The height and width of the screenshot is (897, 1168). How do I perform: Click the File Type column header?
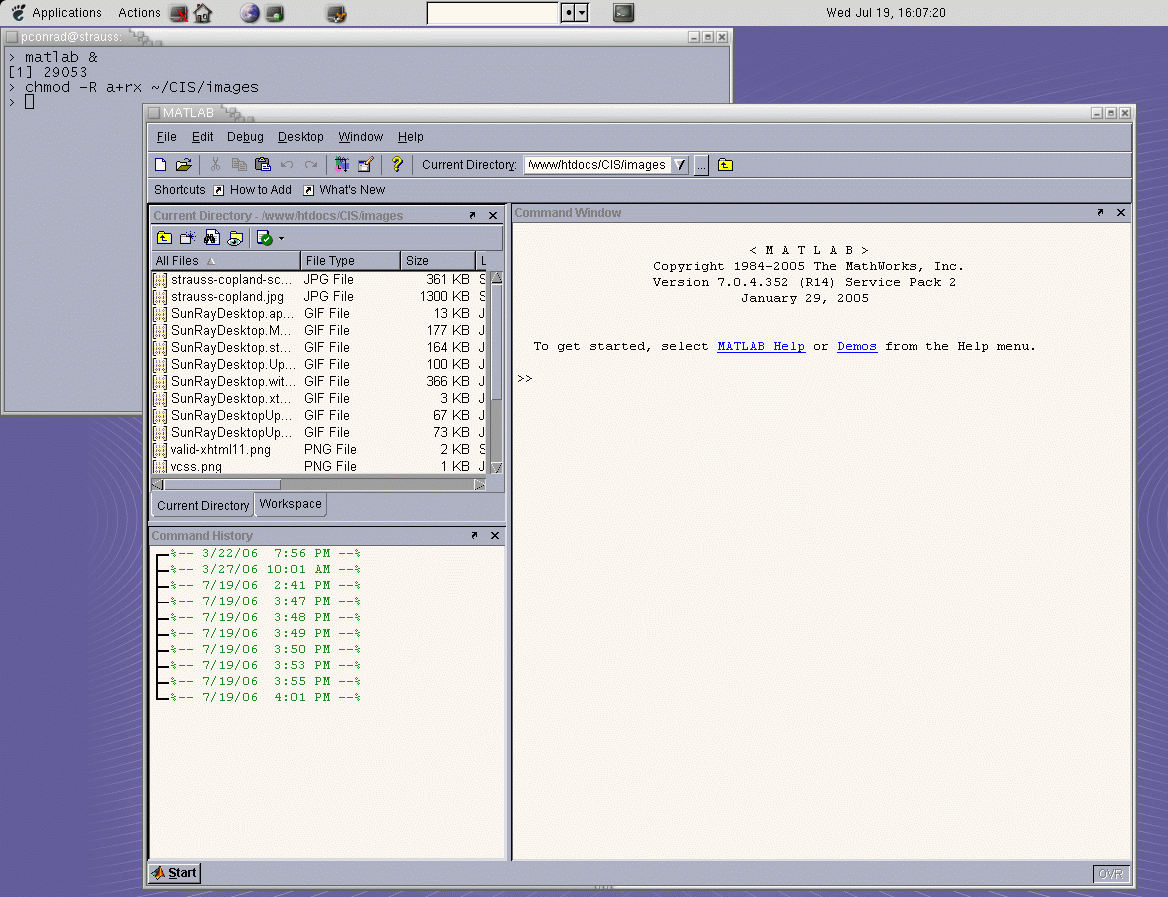click(350, 261)
